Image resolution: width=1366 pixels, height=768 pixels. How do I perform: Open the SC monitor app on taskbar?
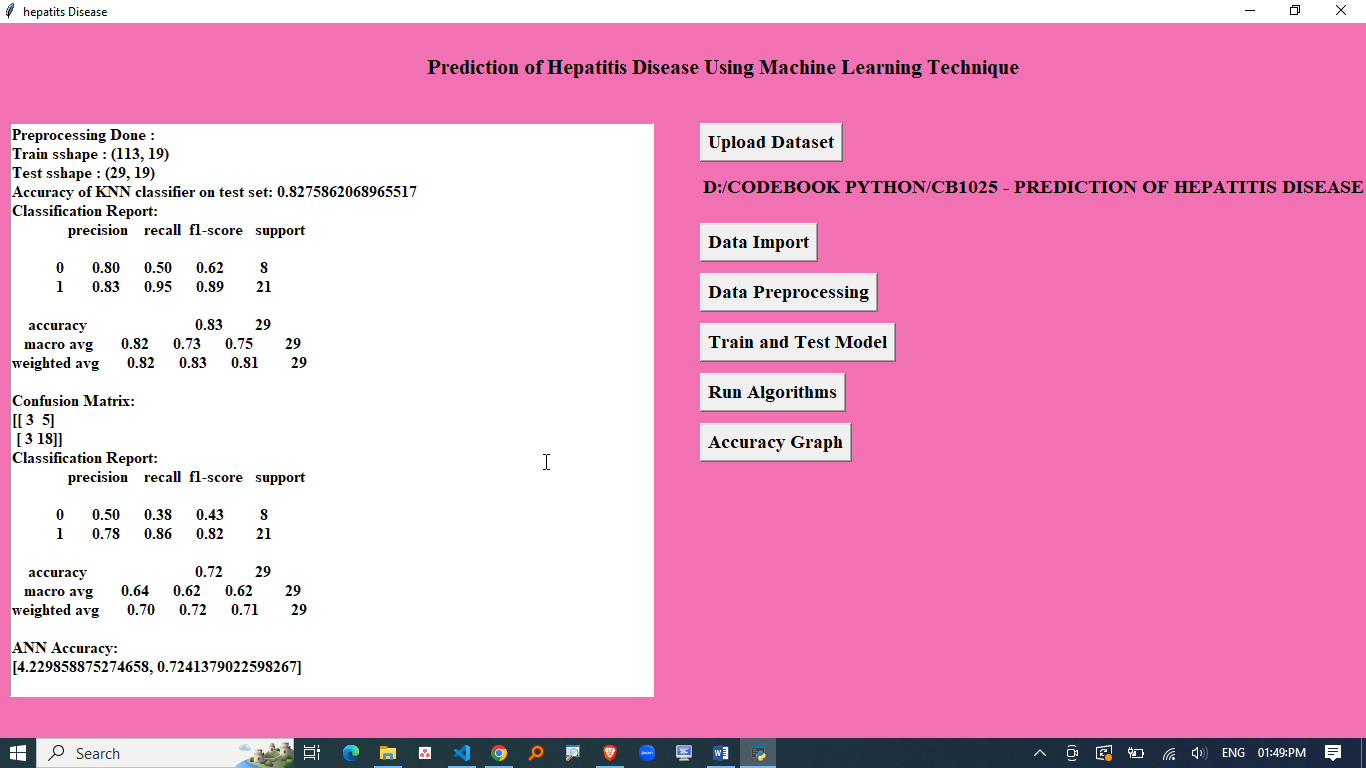pos(684,753)
